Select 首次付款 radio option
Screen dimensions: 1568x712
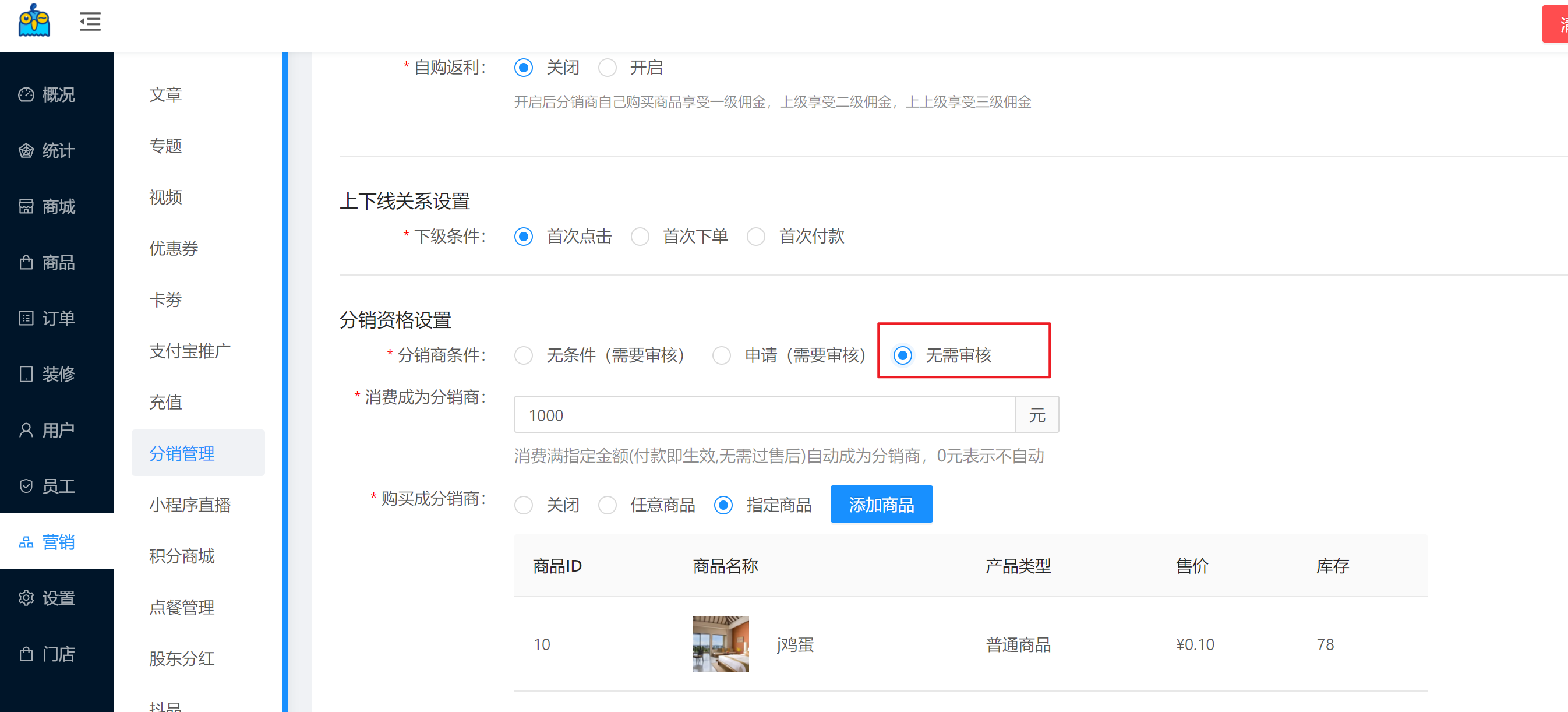756,237
